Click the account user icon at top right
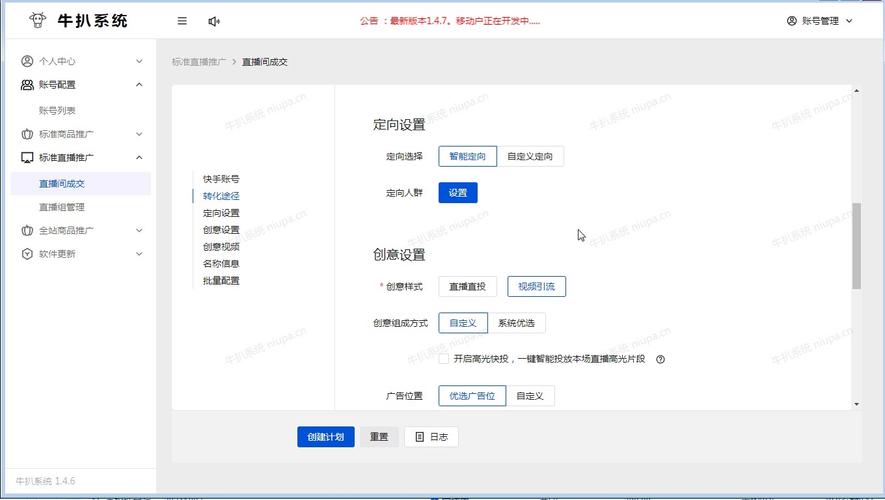 pos(792,21)
